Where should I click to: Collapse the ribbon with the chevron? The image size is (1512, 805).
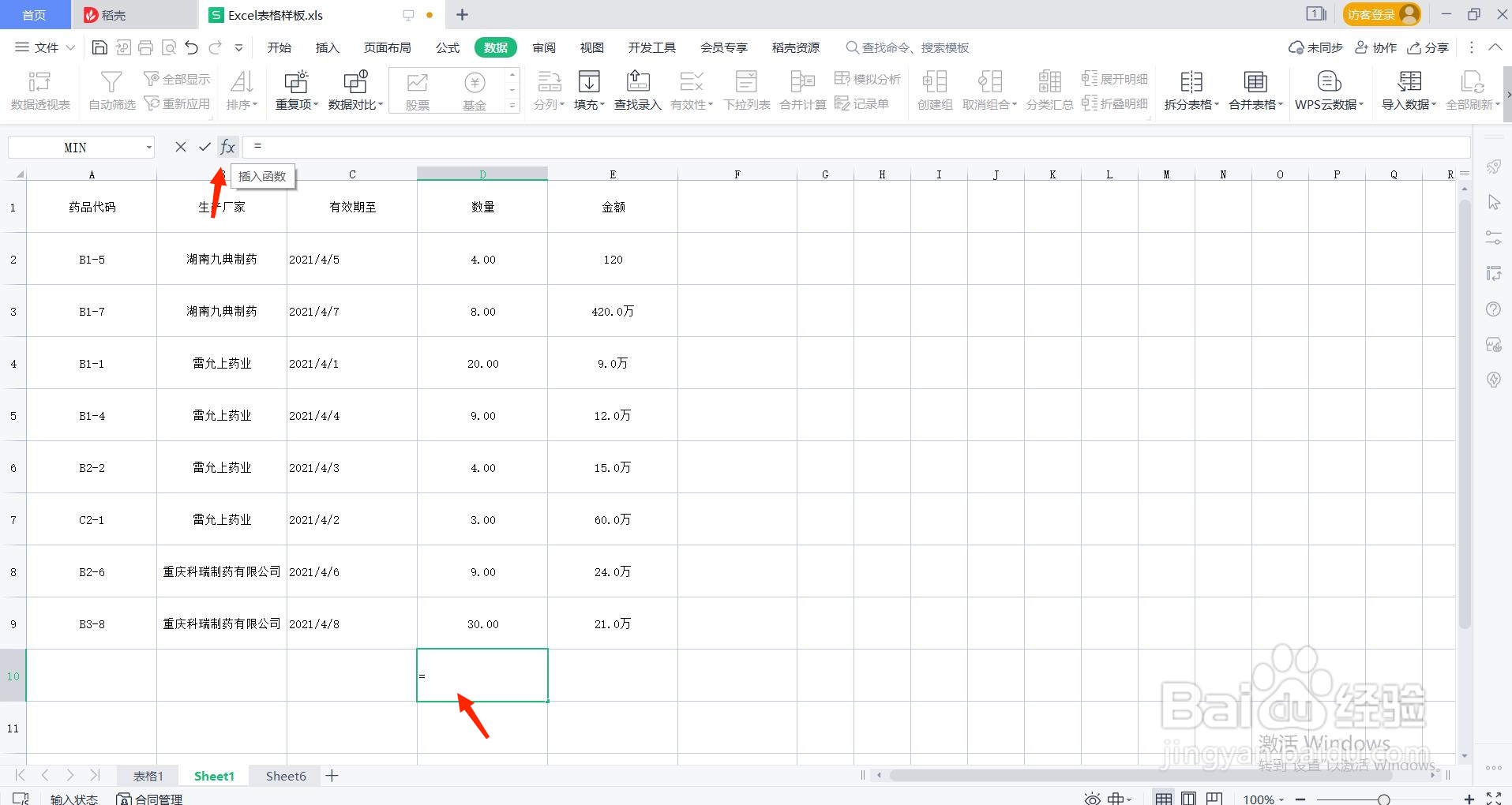click(x=1495, y=47)
